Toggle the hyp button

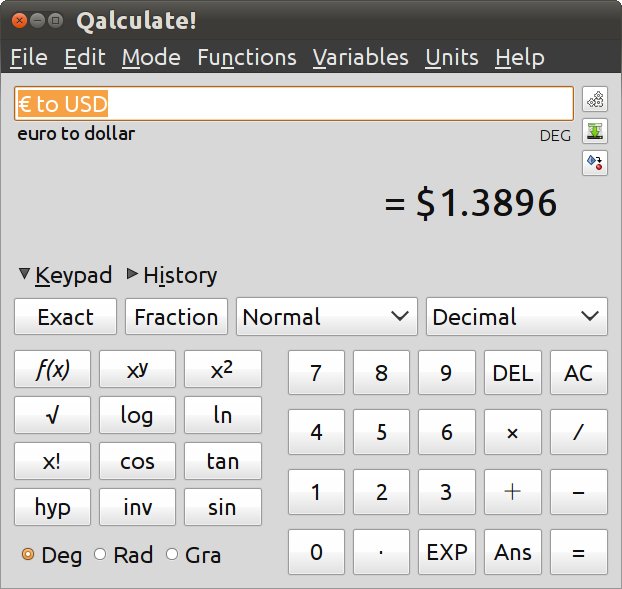pos(52,507)
